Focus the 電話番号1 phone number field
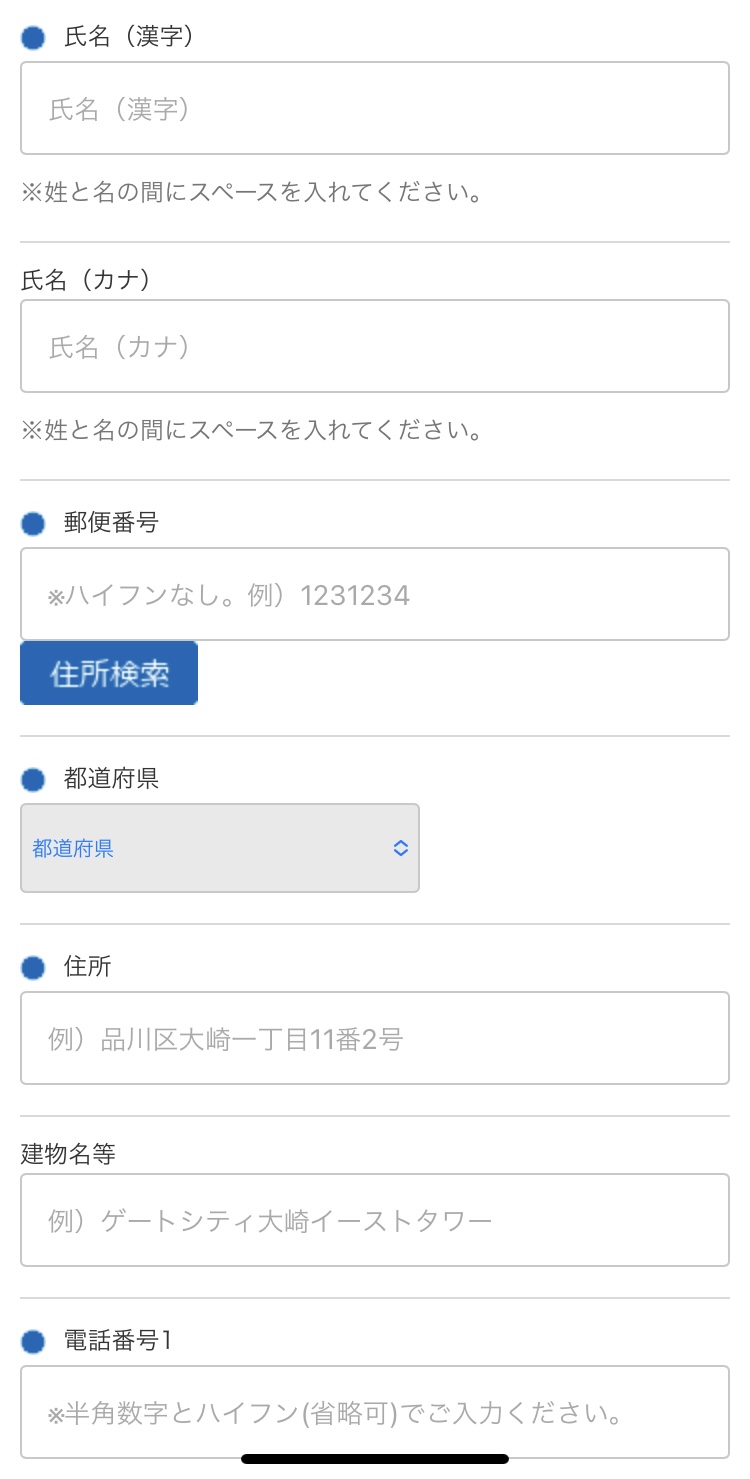This screenshot has width=750, height=1479. click(375, 1412)
